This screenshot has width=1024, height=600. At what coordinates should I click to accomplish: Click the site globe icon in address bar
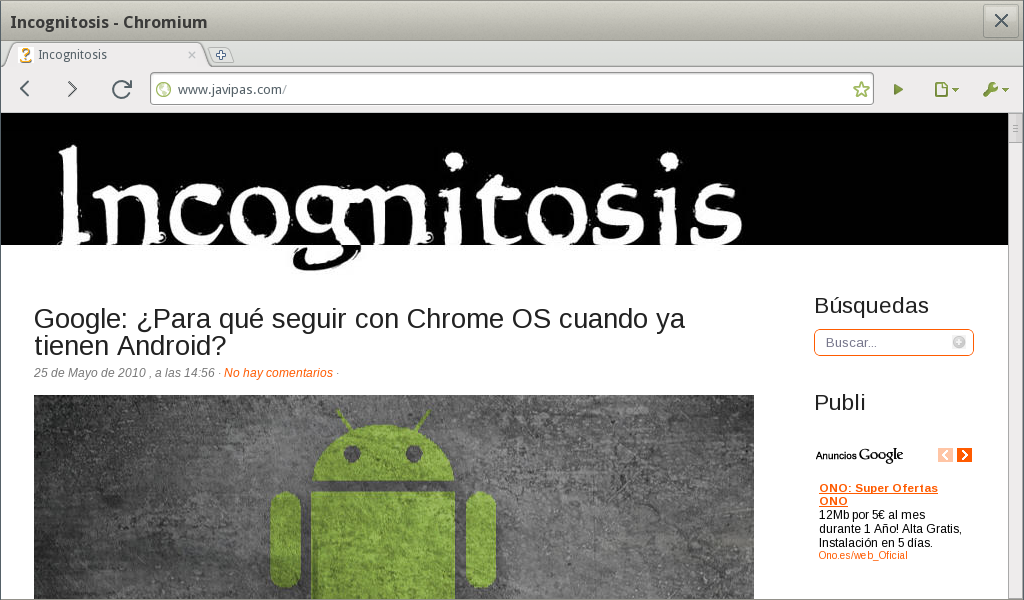pyautogui.click(x=164, y=89)
